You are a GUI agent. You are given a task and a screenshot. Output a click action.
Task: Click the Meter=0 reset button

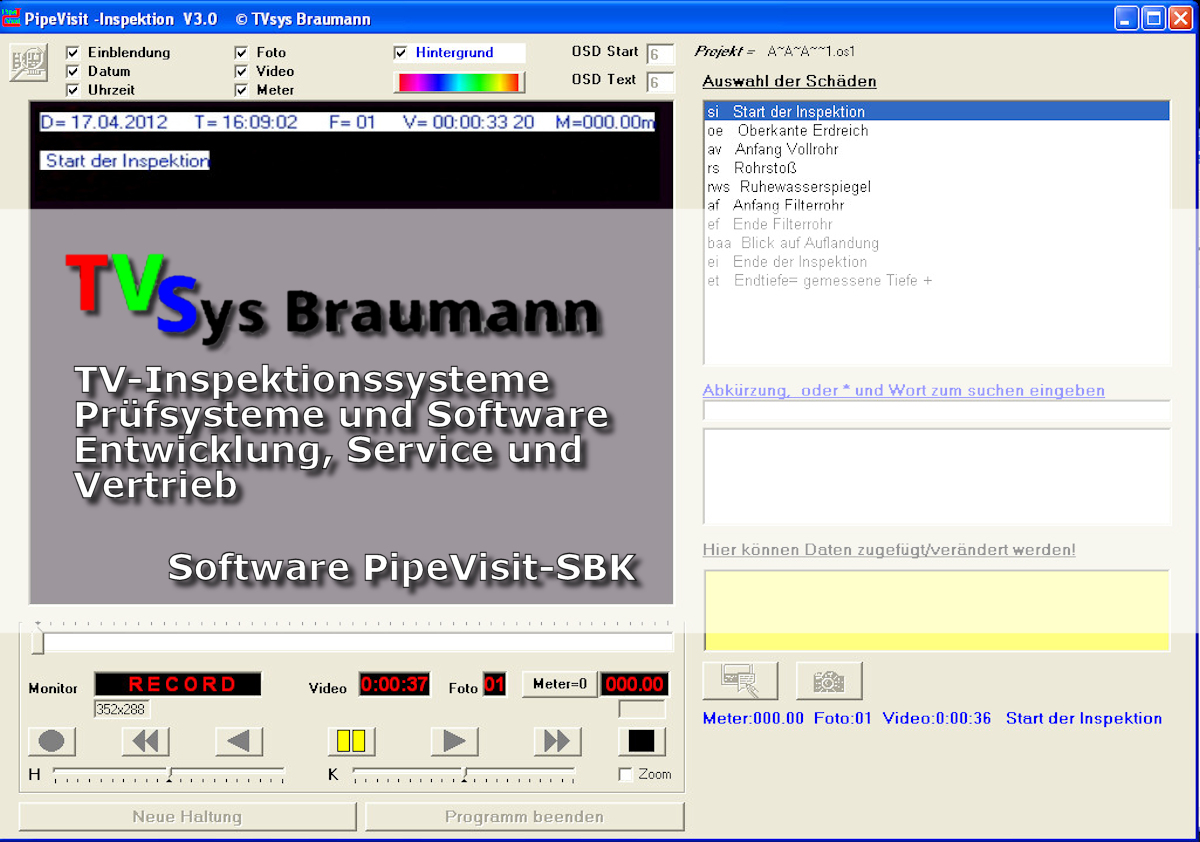click(560, 684)
